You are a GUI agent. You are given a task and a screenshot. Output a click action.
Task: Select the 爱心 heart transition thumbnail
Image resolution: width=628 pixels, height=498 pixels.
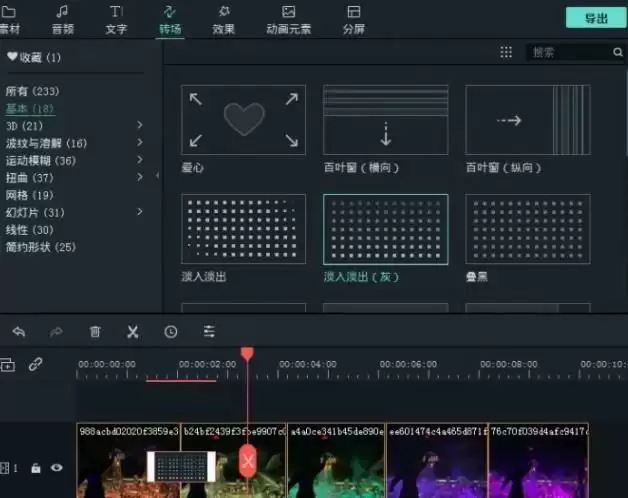(243, 119)
